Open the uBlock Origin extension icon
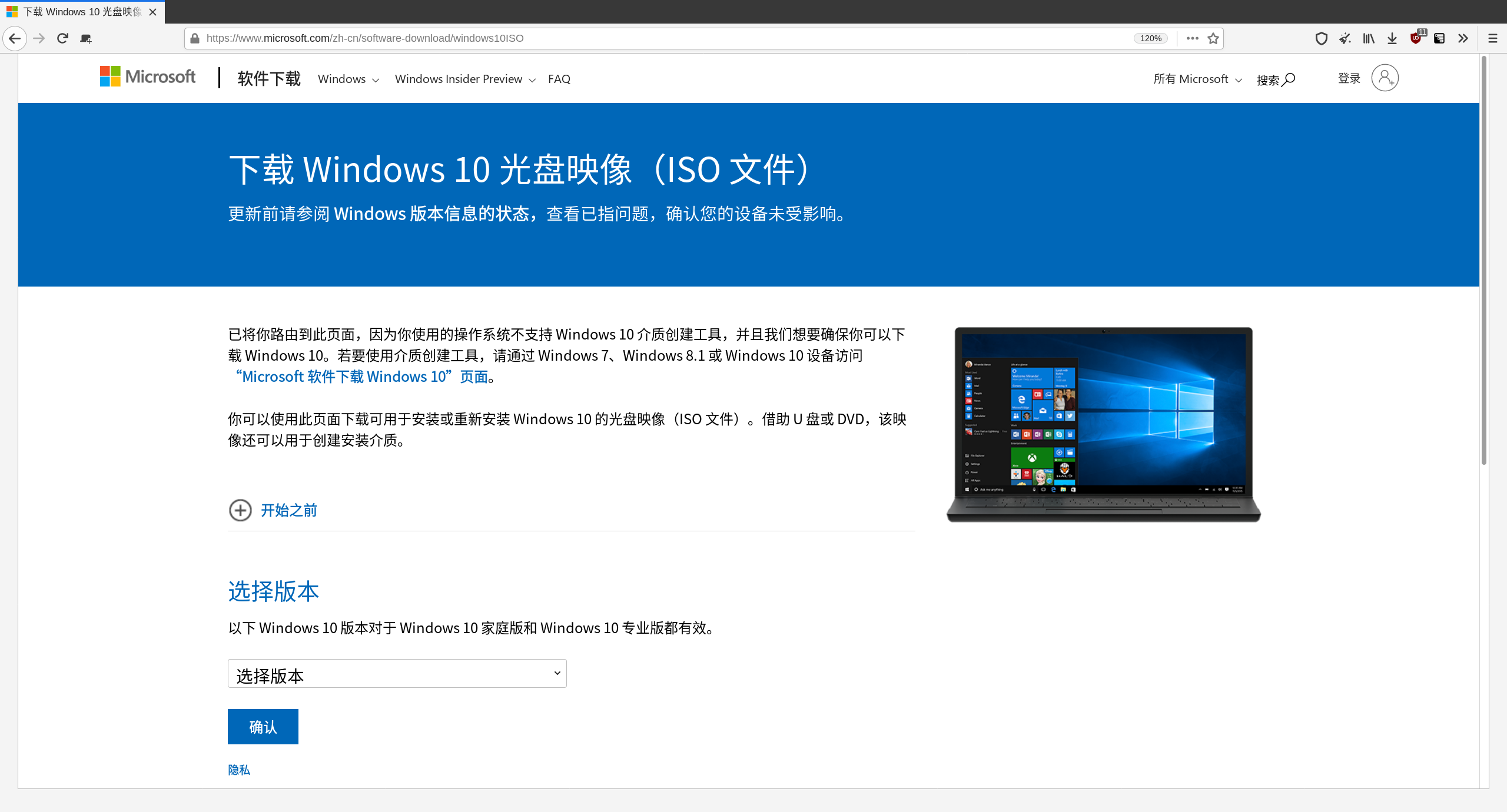The height and width of the screenshot is (812, 1507). click(x=1415, y=38)
